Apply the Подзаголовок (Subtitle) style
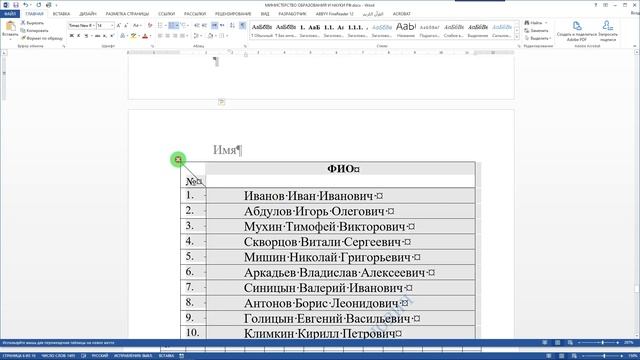 coord(430,31)
